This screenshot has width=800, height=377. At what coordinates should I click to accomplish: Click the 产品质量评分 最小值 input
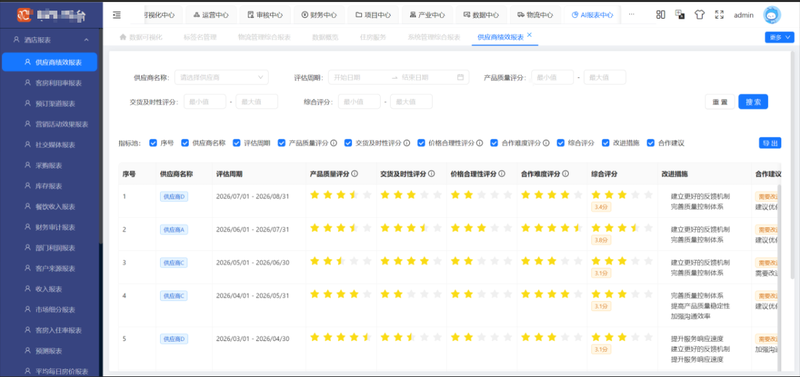553,78
